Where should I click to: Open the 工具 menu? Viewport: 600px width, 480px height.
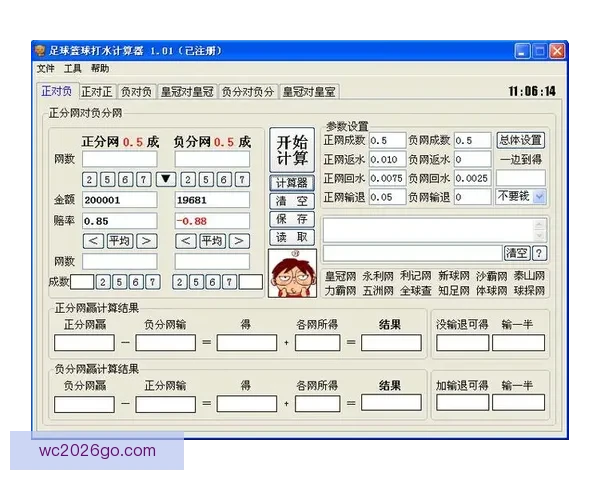(x=72, y=69)
